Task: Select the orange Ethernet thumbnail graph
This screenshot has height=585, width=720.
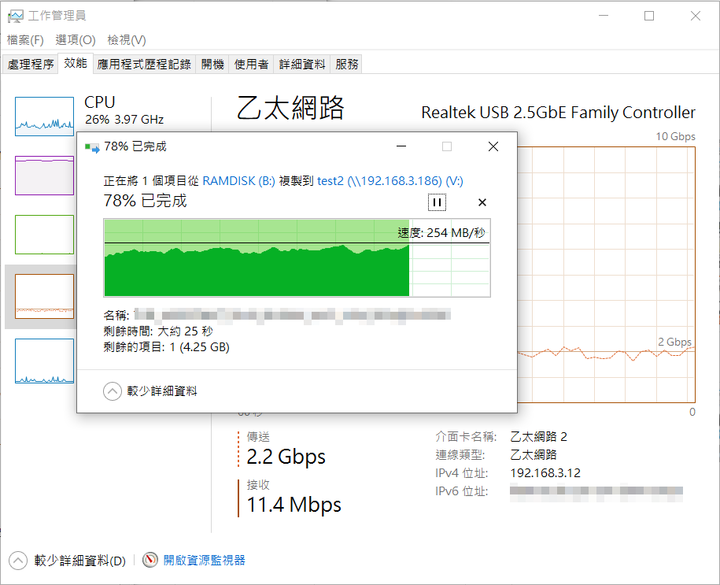Action: (44, 297)
